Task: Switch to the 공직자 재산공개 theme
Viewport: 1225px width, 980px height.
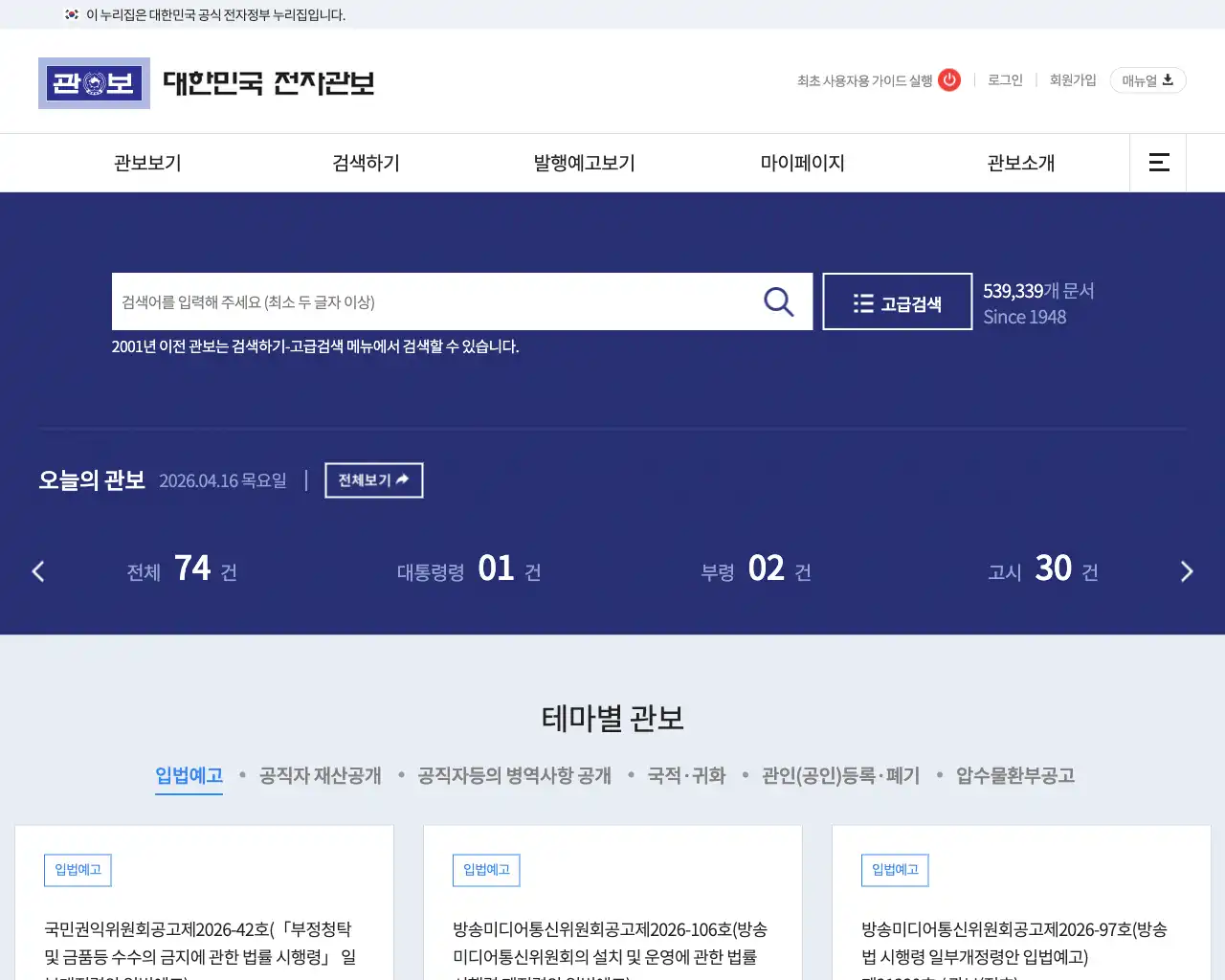Action: (320, 775)
